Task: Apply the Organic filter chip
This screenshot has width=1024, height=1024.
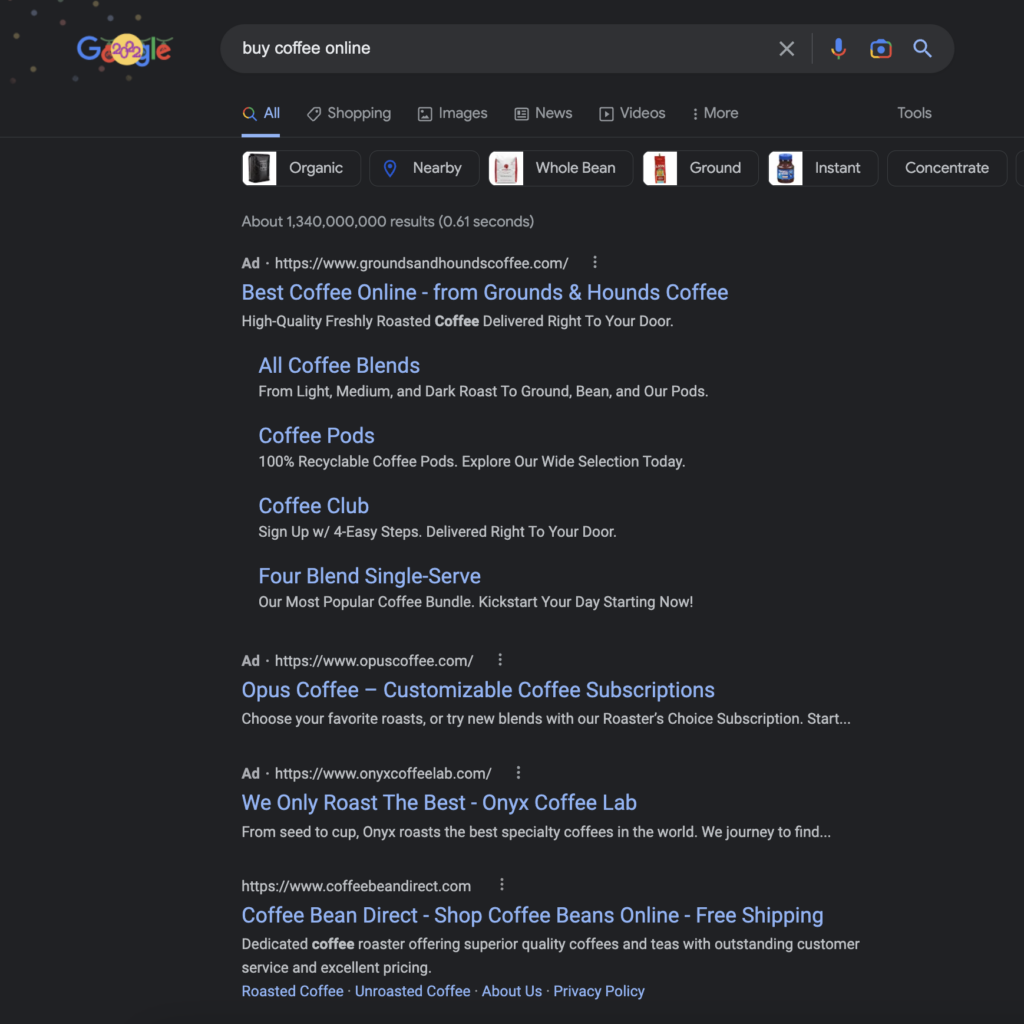Action: click(x=301, y=168)
